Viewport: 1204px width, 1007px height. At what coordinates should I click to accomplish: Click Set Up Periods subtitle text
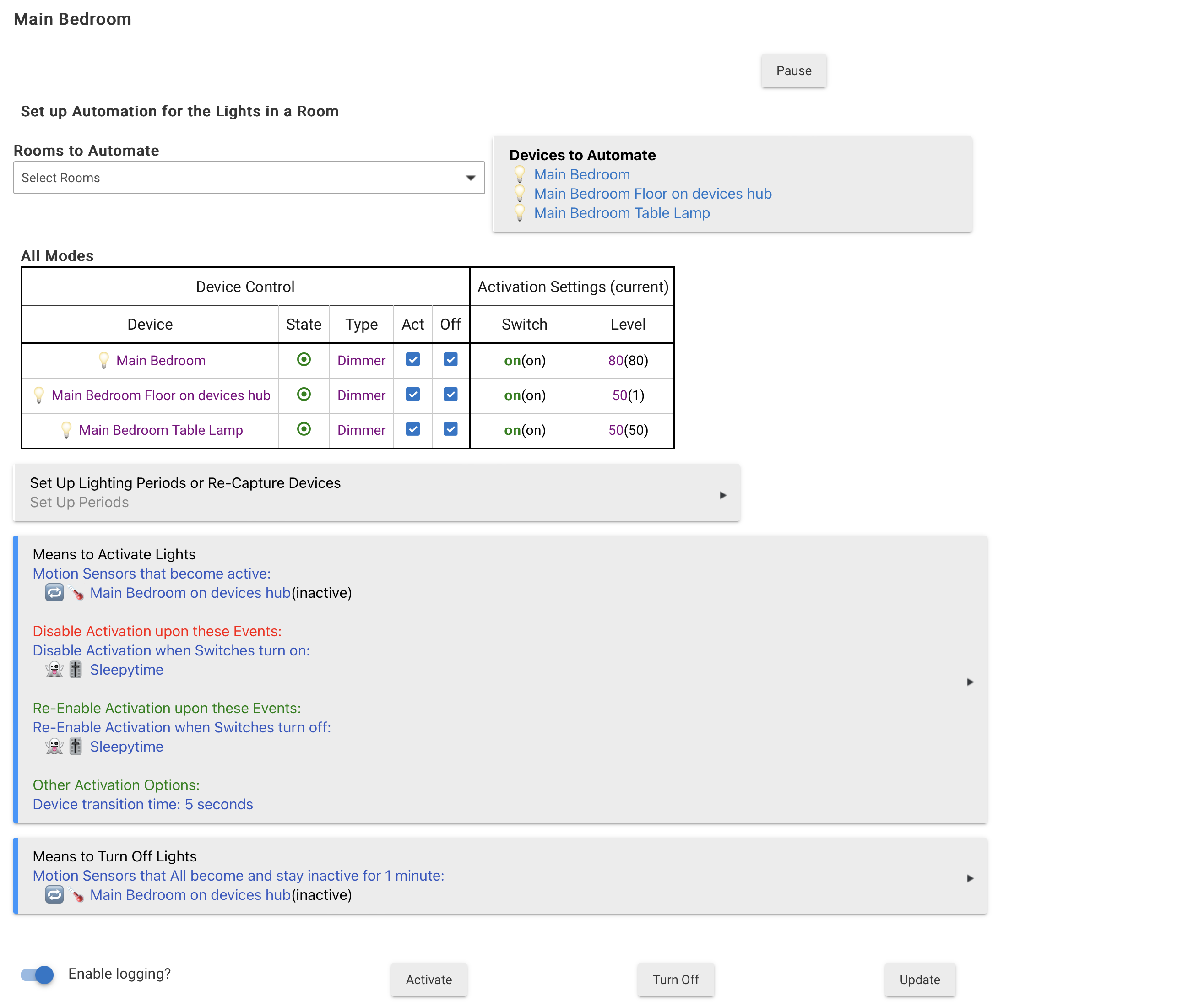coord(79,502)
